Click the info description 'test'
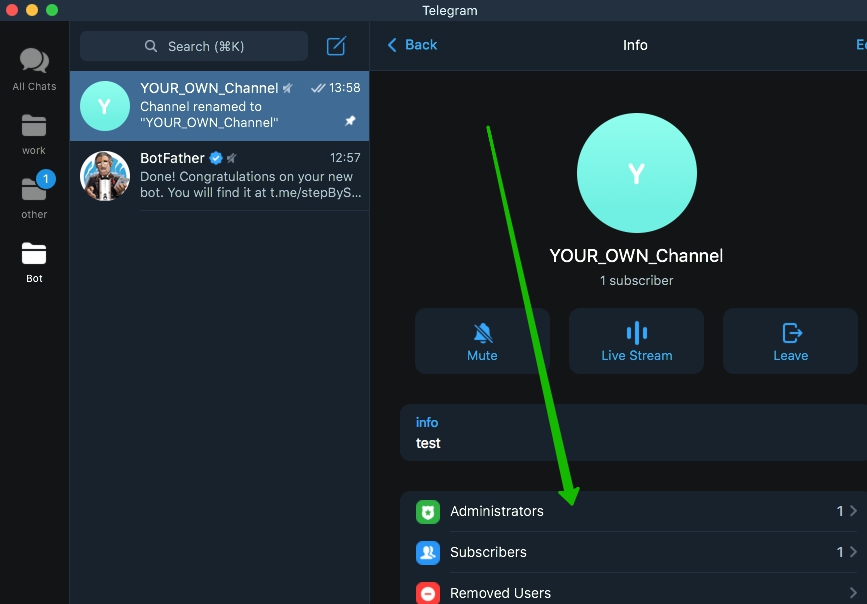The height and width of the screenshot is (604, 867). point(428,443)
